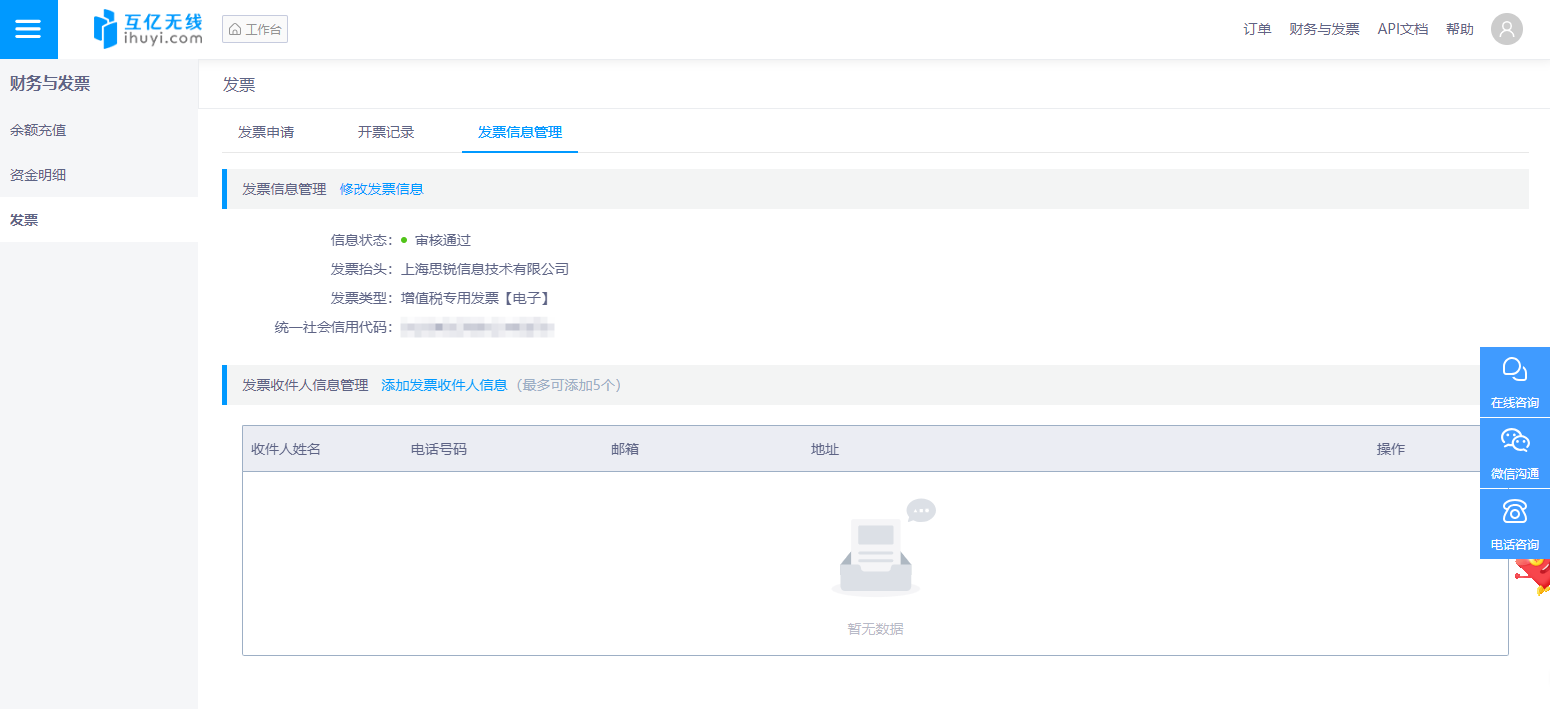The width and height of the screenshot is (1550, 709).
Task: Open the user avatar profile icon
Action: [x=1506, y=29]
